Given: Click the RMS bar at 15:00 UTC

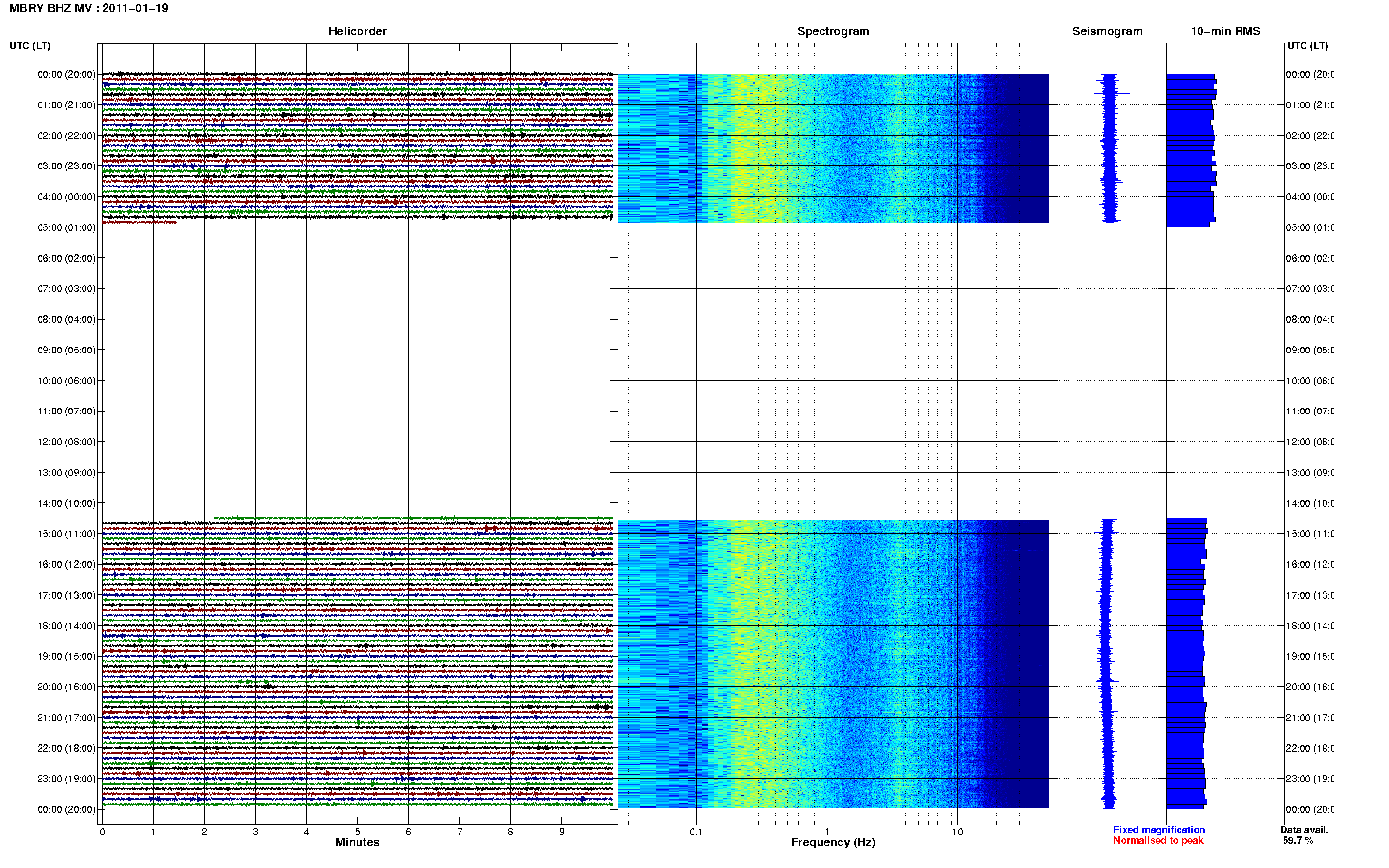Looking at the screenshot, I should click(1187, 531).
